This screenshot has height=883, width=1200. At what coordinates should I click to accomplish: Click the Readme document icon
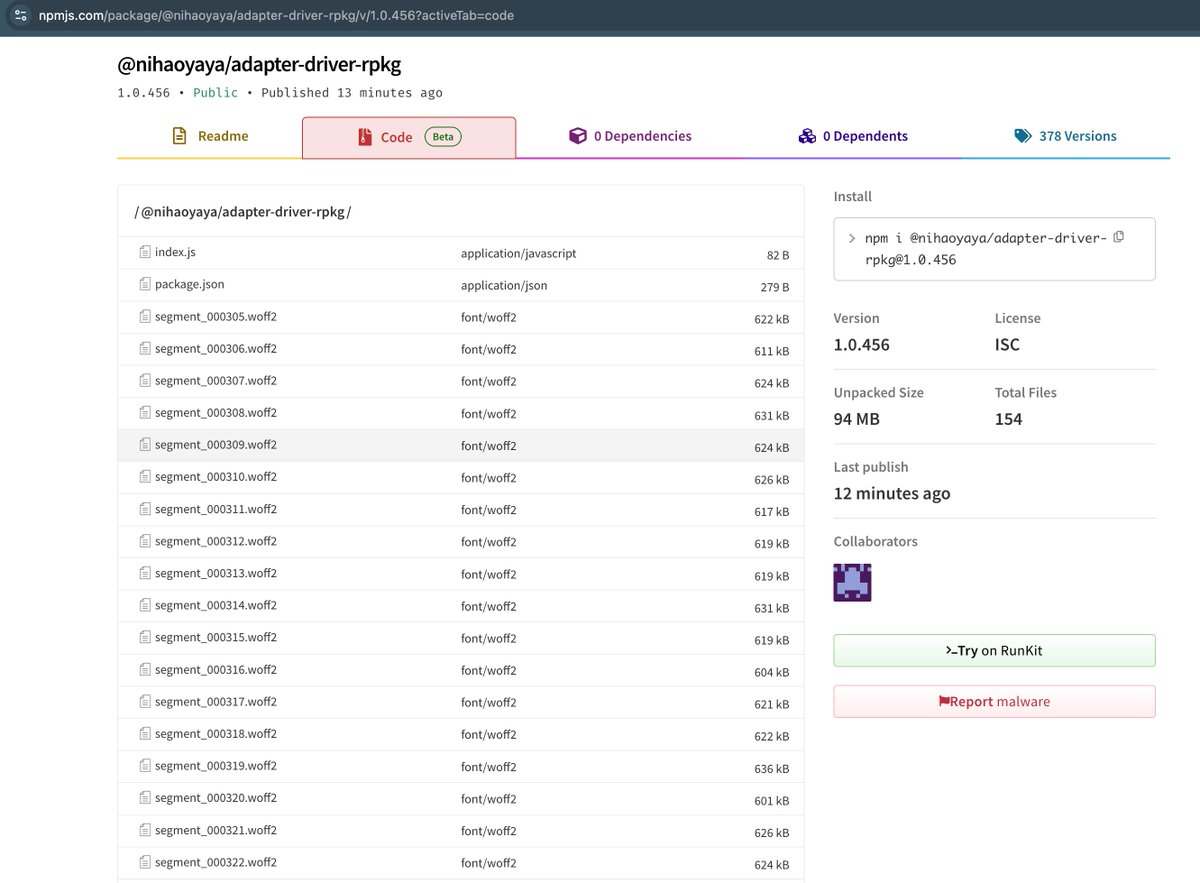pyautogui.click(x=180, y=136)
